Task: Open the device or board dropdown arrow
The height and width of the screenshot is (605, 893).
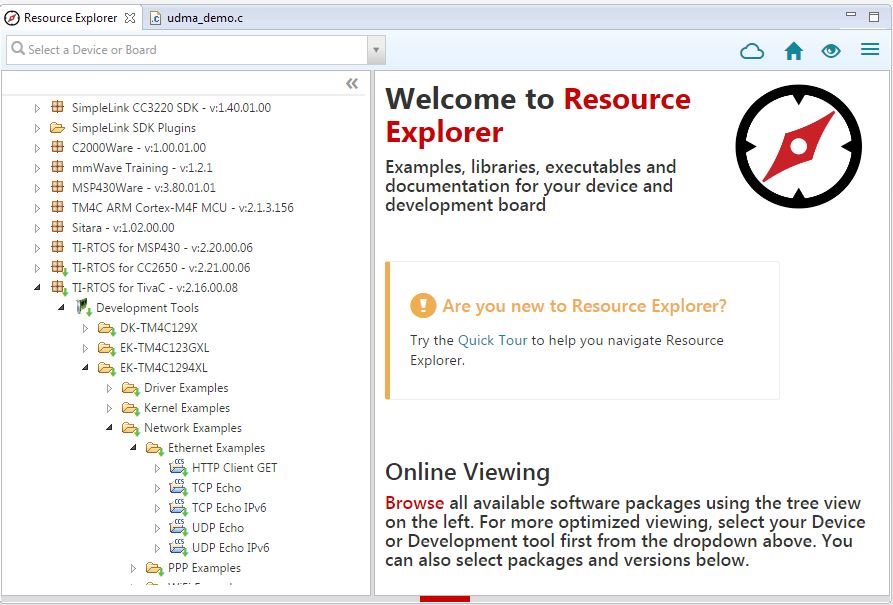Action: tap(376, 50)
